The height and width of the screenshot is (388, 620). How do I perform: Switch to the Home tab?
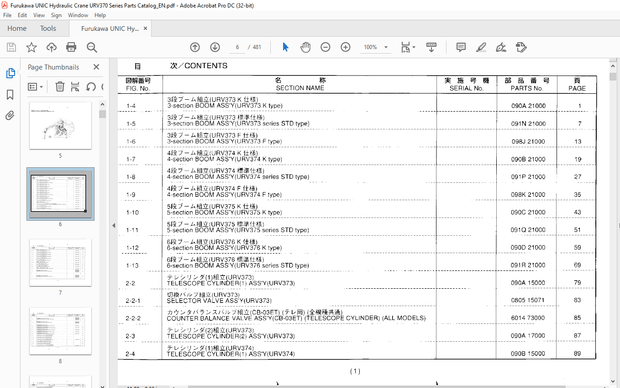[17, 28]
